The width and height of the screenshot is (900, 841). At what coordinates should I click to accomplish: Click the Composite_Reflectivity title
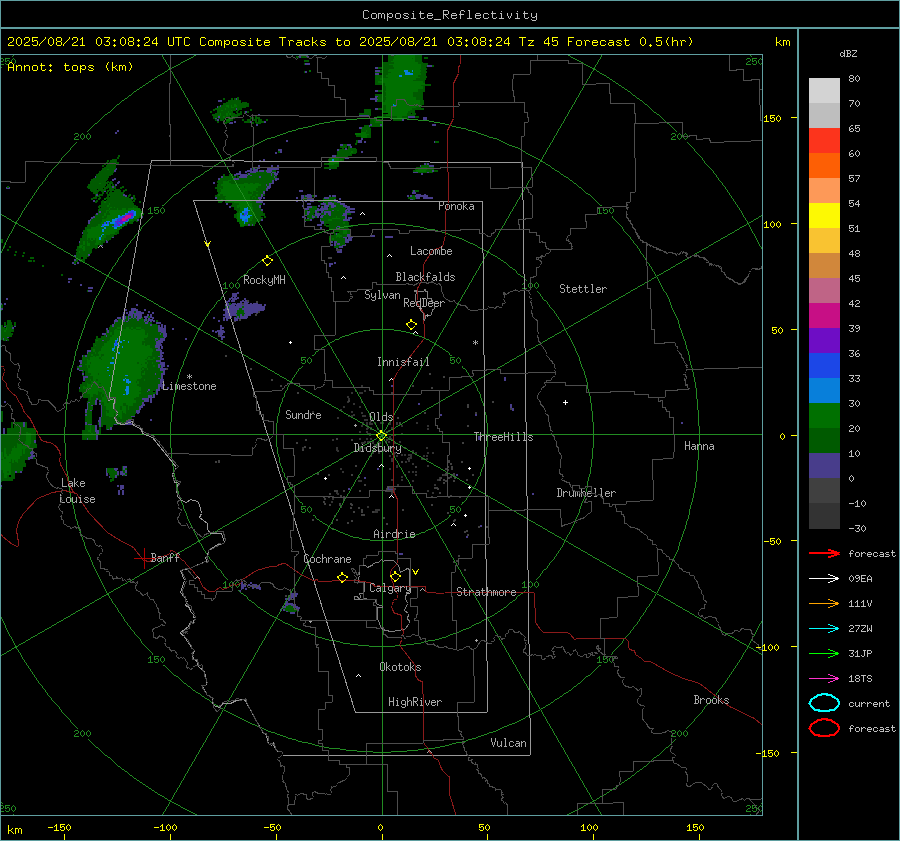(450, 15)
